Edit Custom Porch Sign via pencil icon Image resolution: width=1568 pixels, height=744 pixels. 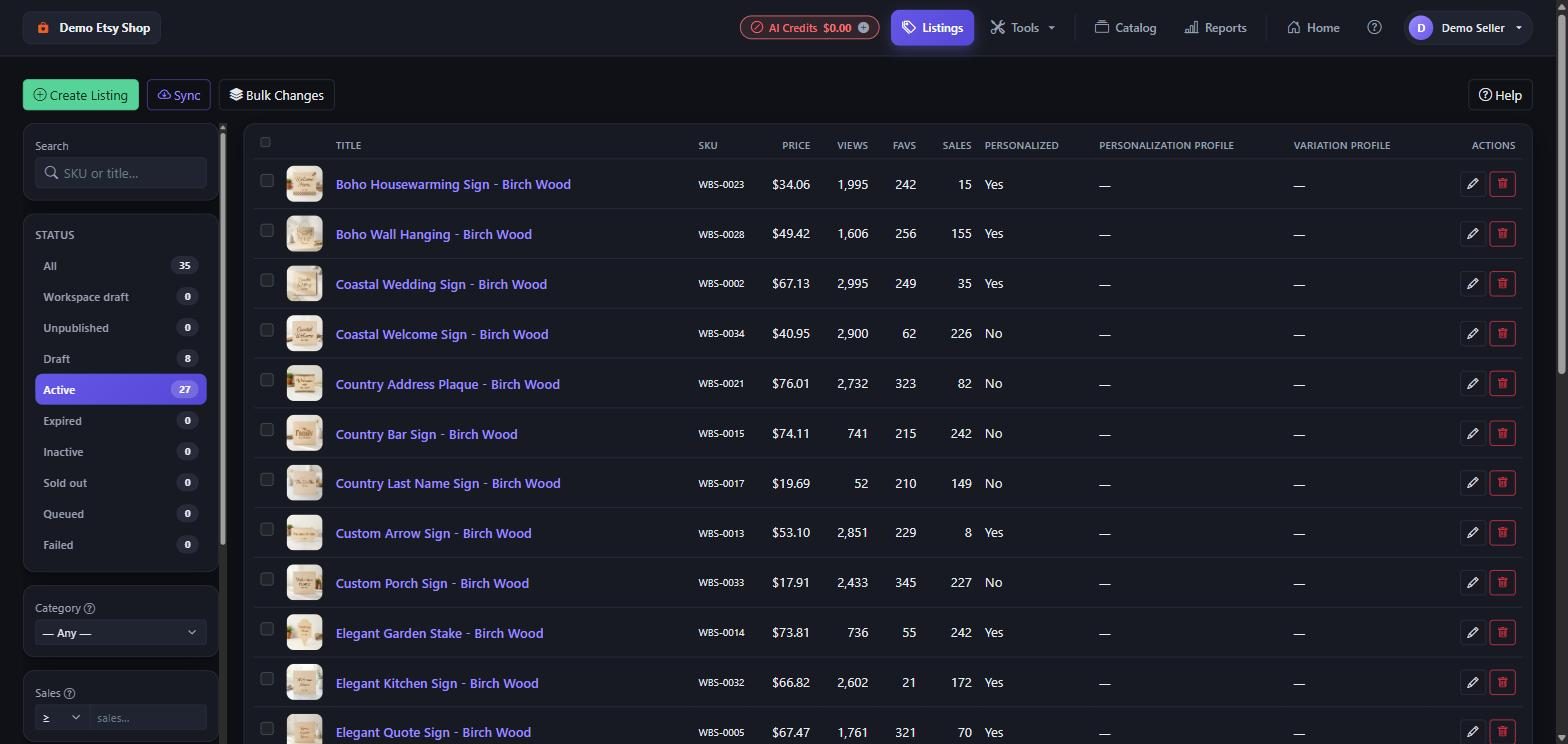1472,583
